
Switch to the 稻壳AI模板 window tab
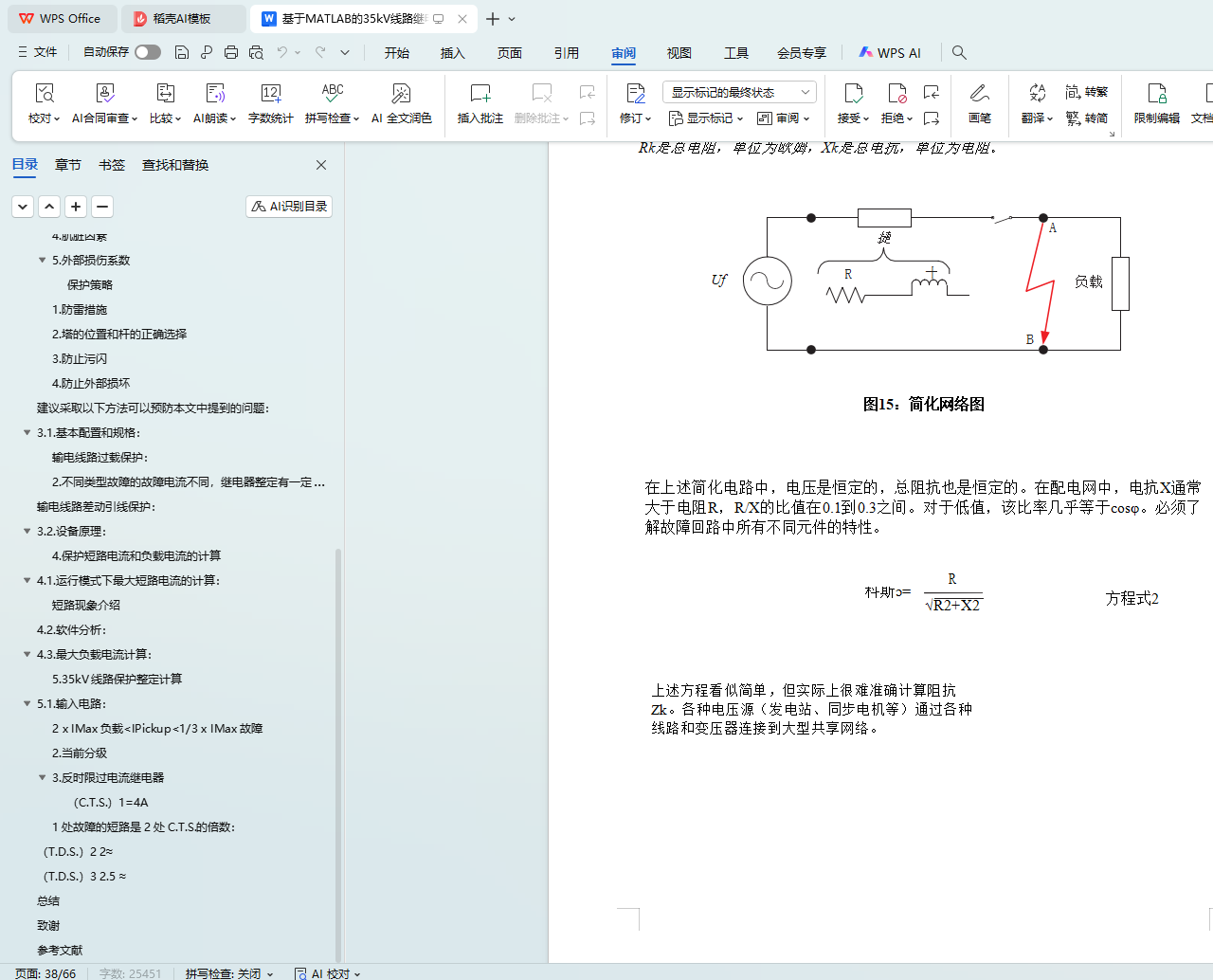184,19
